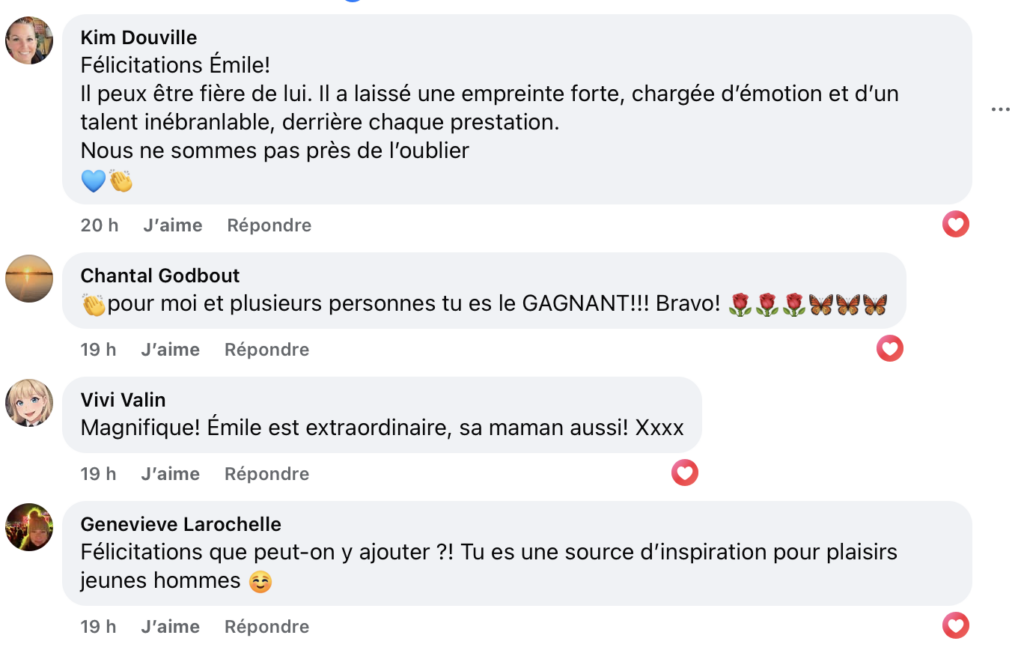
Task: Click the 20 h timestamp on Kim's comment
Action: (x=99, y=225)
